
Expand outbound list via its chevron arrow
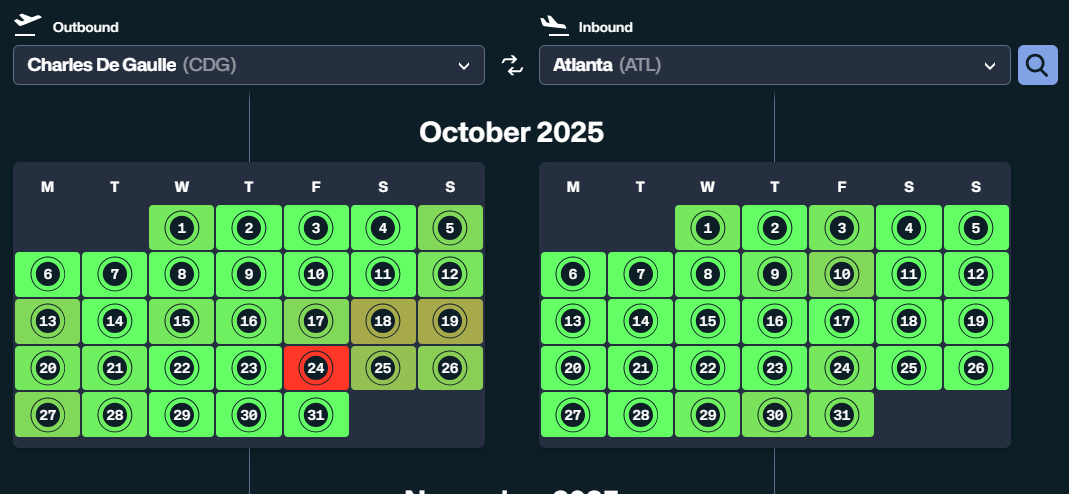(464, 66)
